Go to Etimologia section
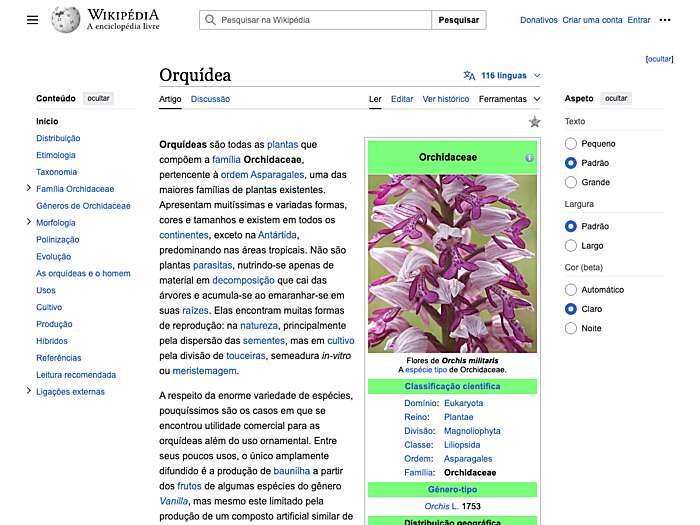The height and width of the screenshot is (525, 700). (56, 155)
